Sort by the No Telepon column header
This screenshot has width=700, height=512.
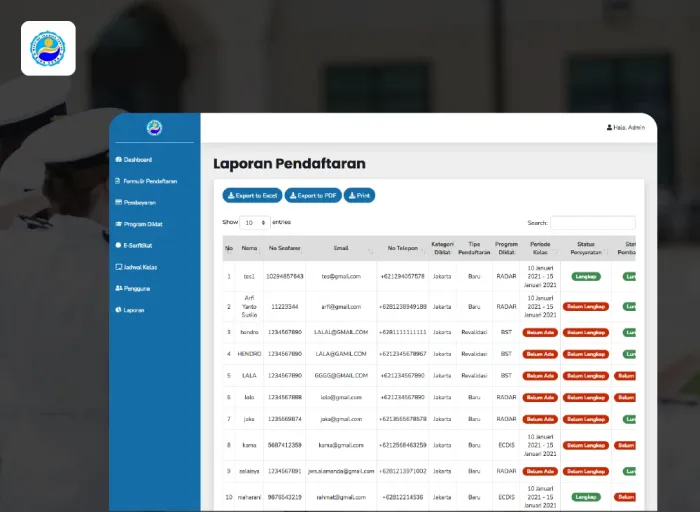[x=403, y=248]
